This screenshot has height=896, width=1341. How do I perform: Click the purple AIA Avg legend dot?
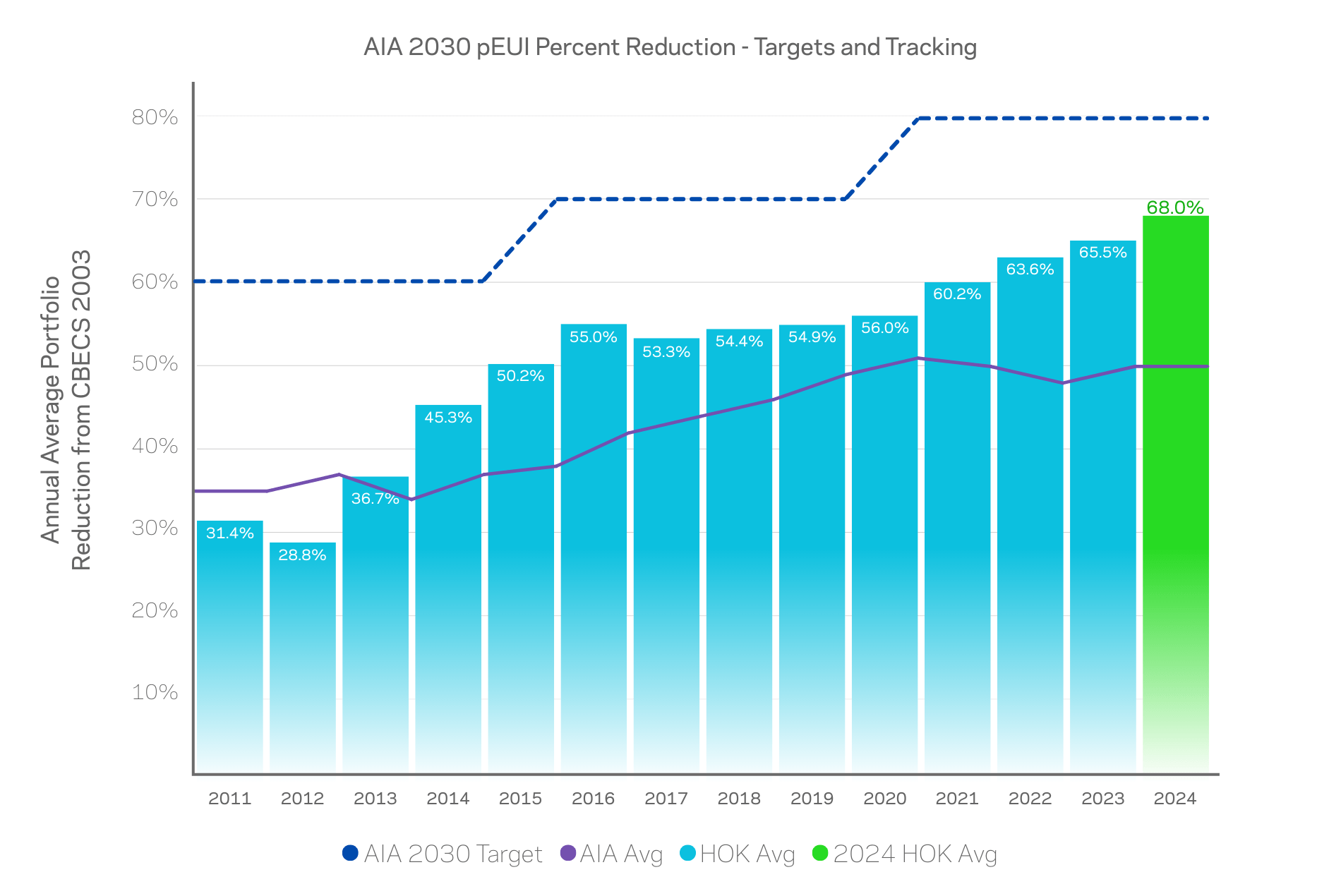(x=568, y=853)
